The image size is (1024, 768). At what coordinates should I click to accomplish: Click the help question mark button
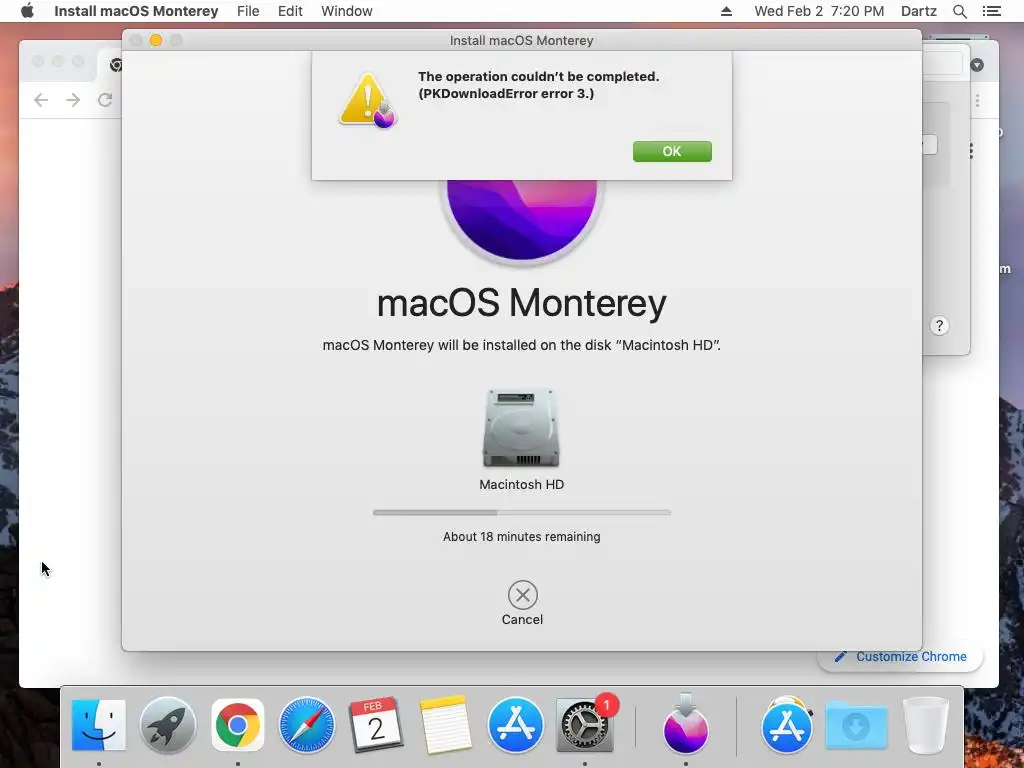(939, 326)
